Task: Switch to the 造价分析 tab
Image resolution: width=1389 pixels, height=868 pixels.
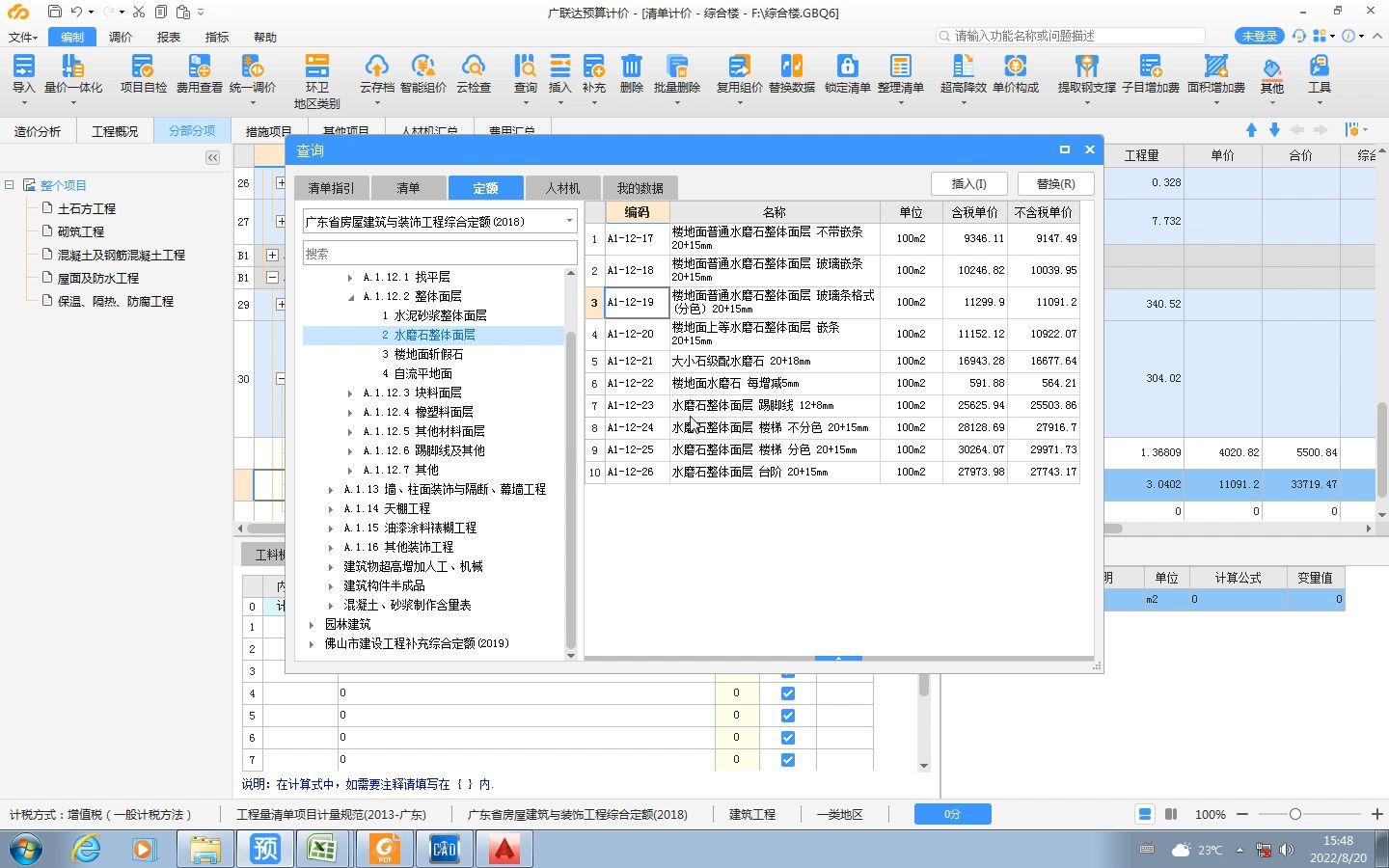Action: (38, 131)
